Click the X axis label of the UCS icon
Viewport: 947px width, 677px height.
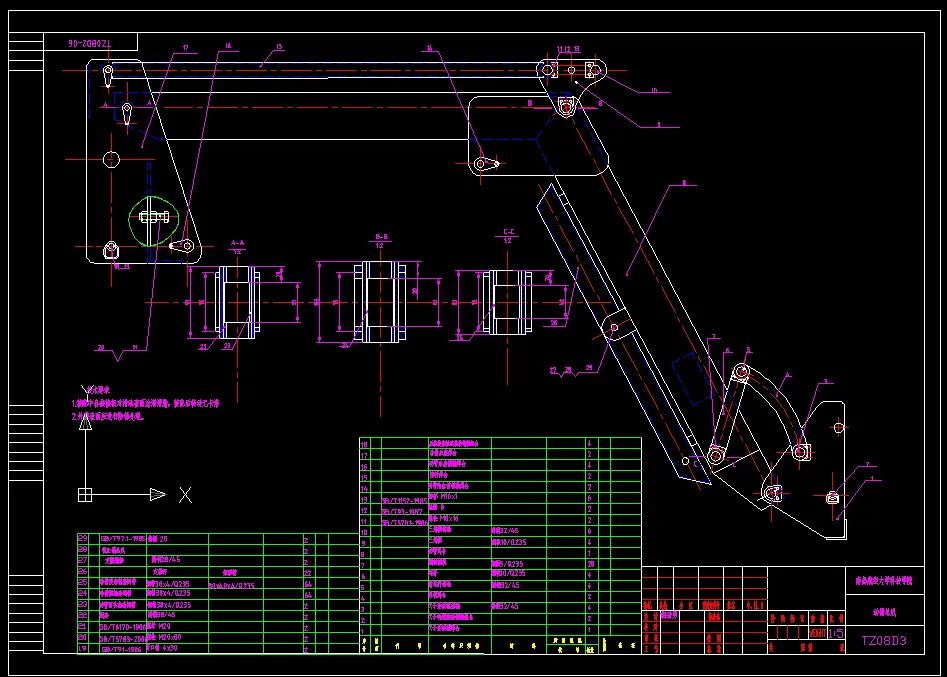point(185,495)
